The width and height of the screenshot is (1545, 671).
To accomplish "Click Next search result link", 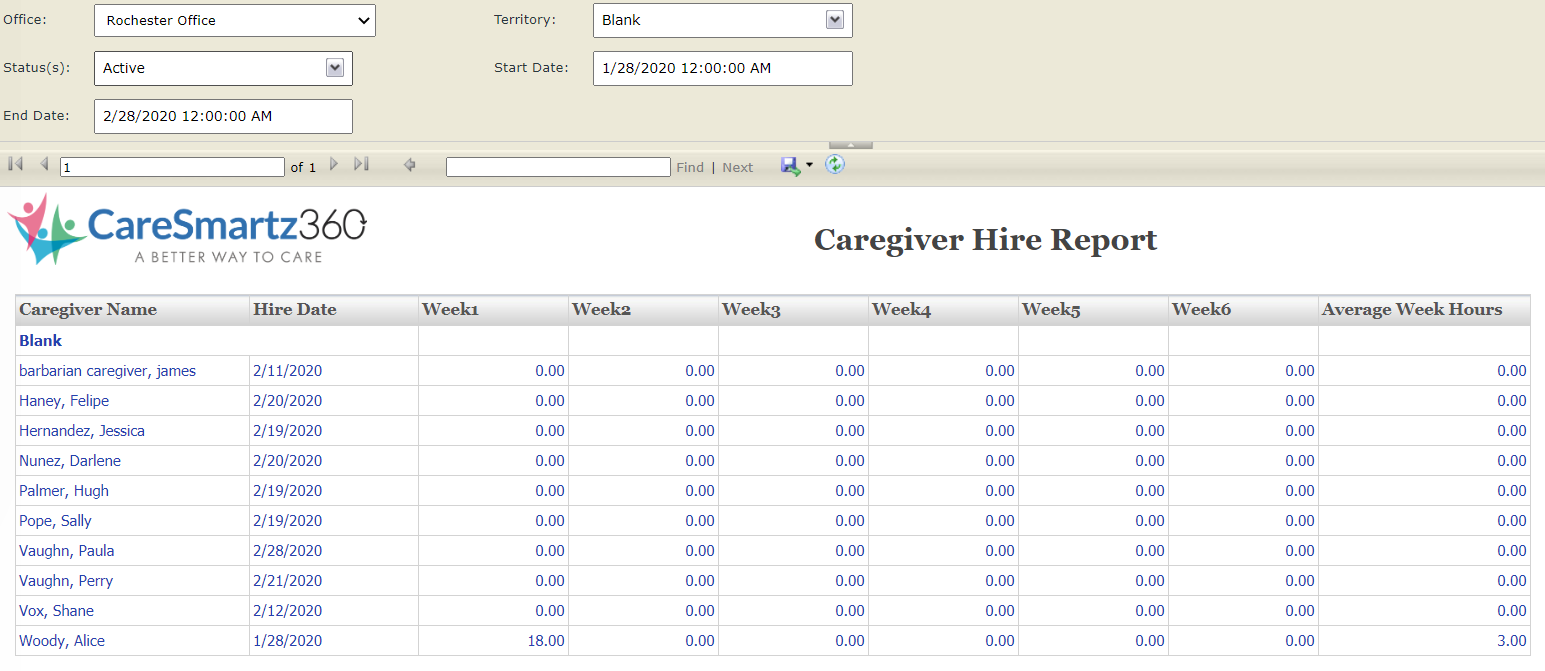I will 737,167.
